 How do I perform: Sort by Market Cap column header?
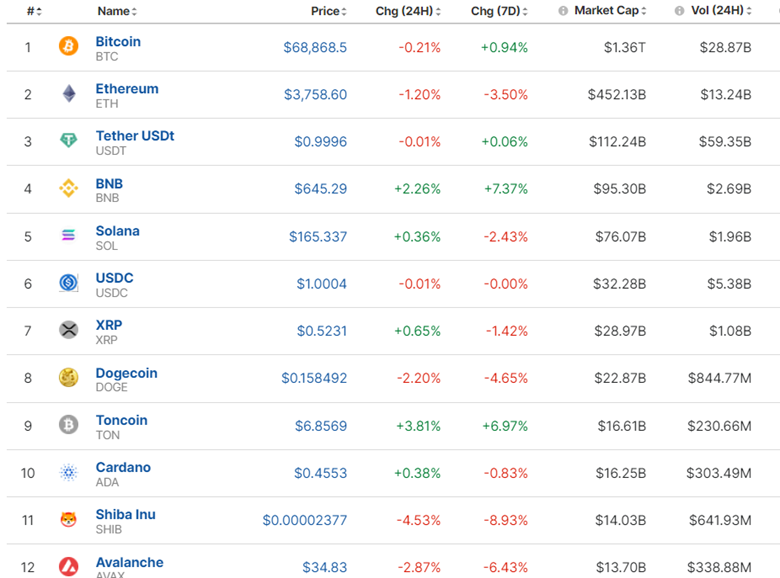tap(610, 10)
